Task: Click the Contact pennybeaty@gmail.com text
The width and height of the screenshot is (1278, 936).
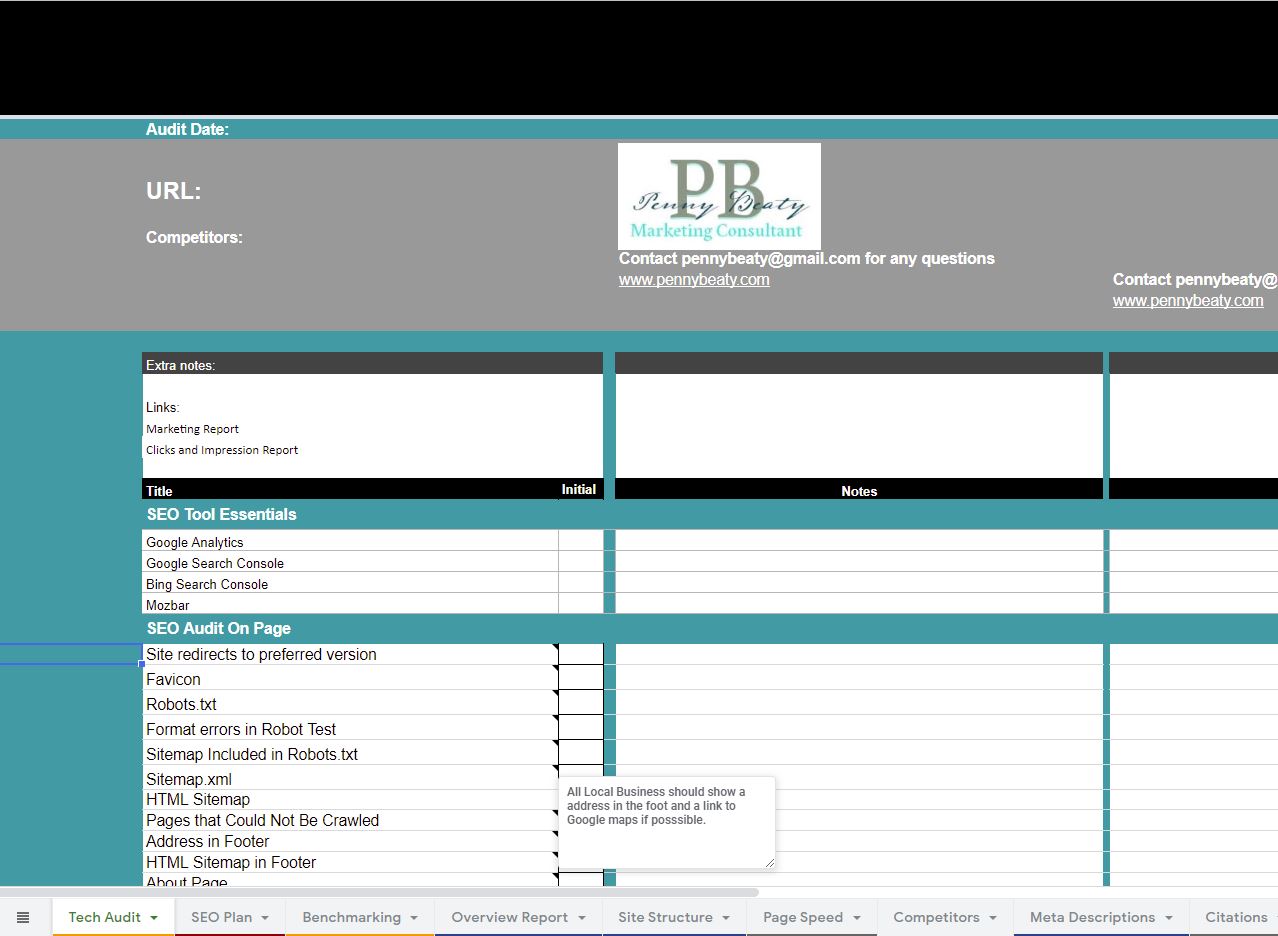Action: 806,258
